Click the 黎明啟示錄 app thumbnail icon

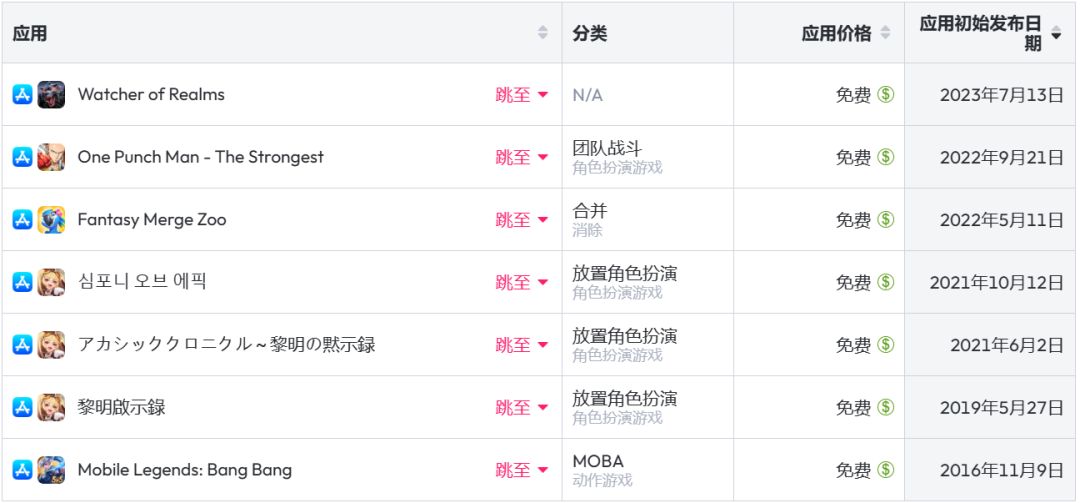51,407
